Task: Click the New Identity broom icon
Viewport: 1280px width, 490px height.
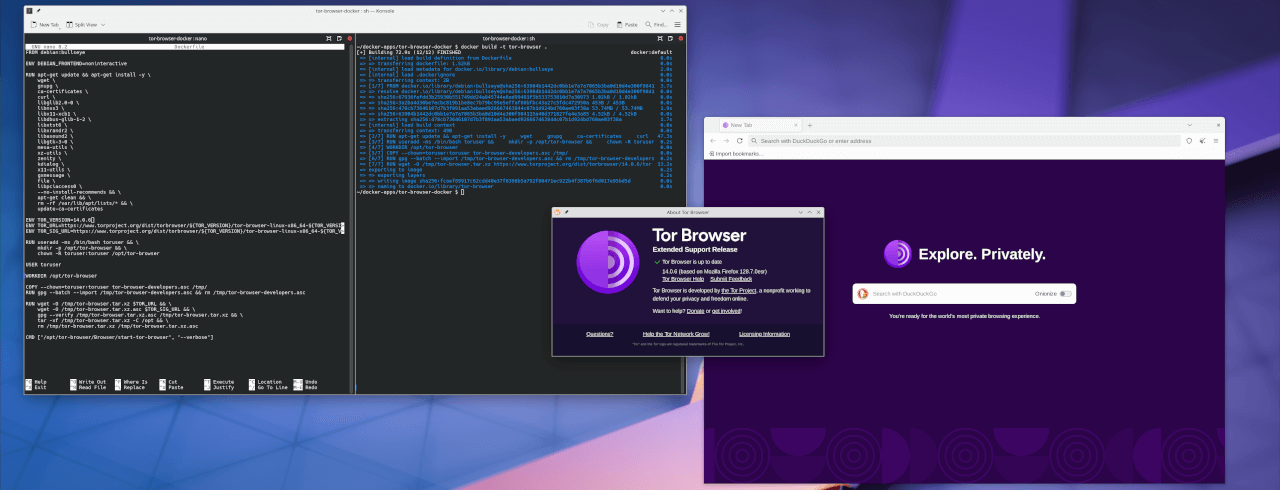Action: (x=1202, y=141)
